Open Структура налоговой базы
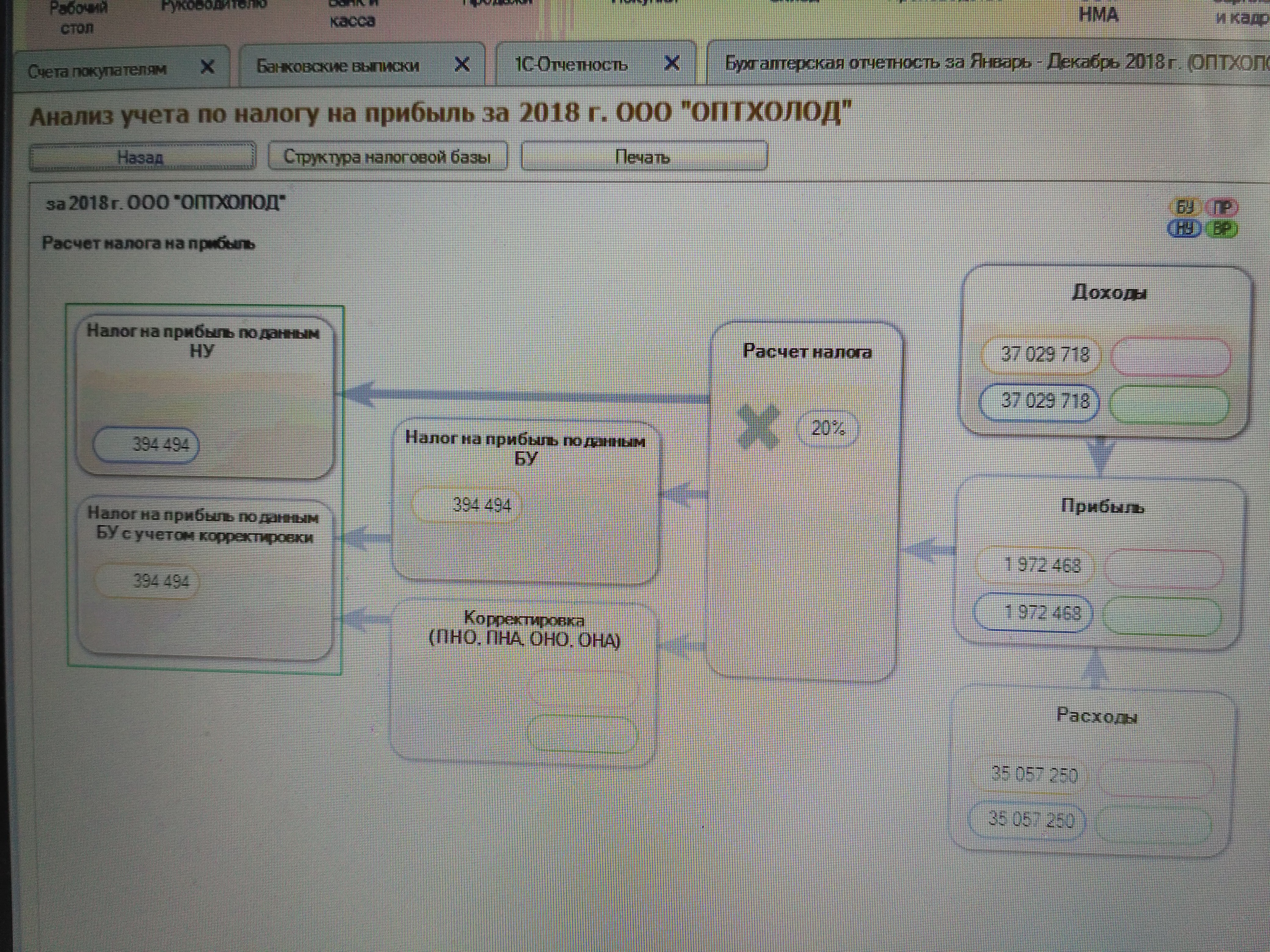1270x952 pixels. pos(387,157)
